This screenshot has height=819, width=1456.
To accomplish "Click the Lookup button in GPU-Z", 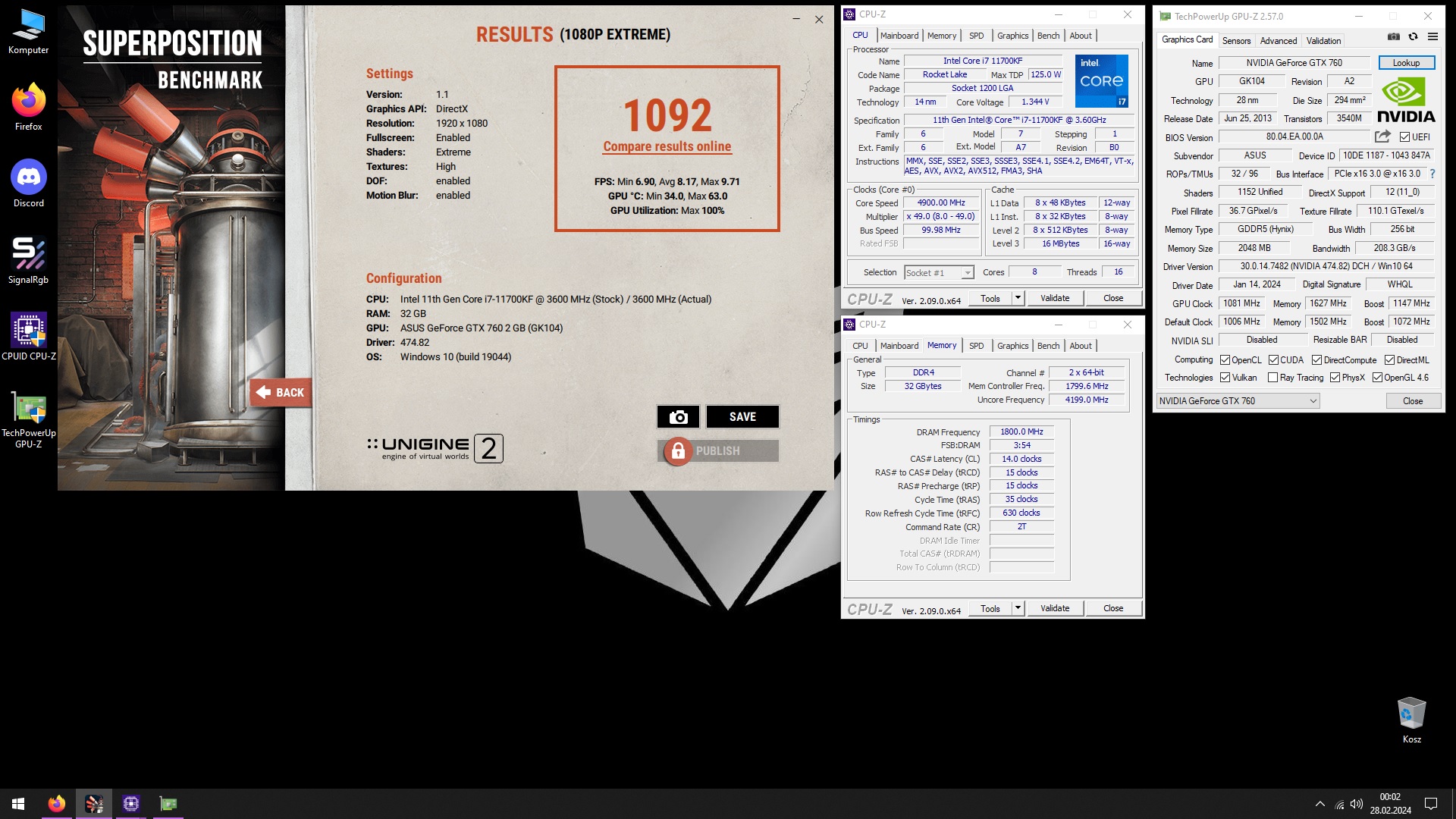I will tap(1406, 63).
